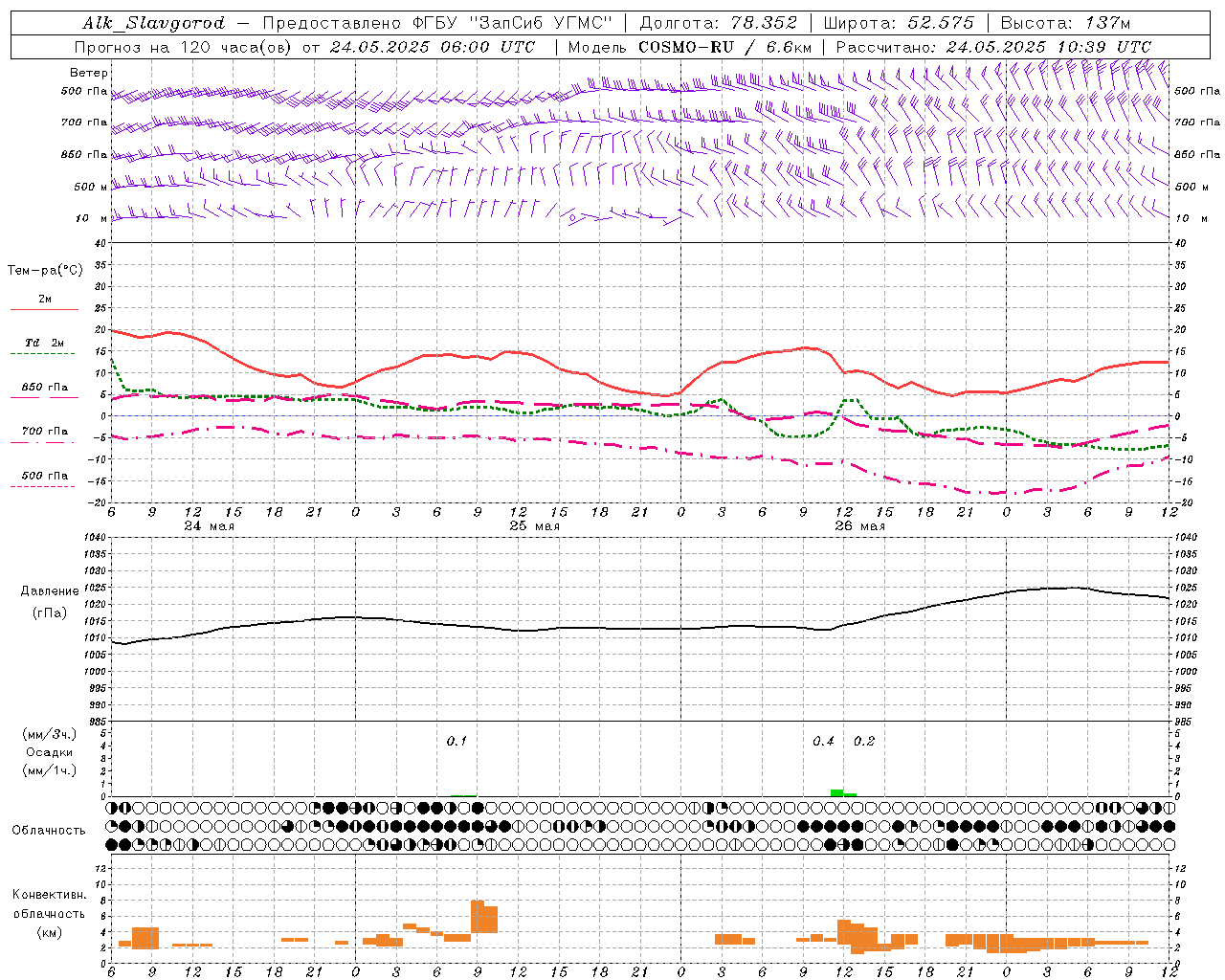Click the 0.2 precipitation value
The image size is (1225, 980).
pos(863,742)
